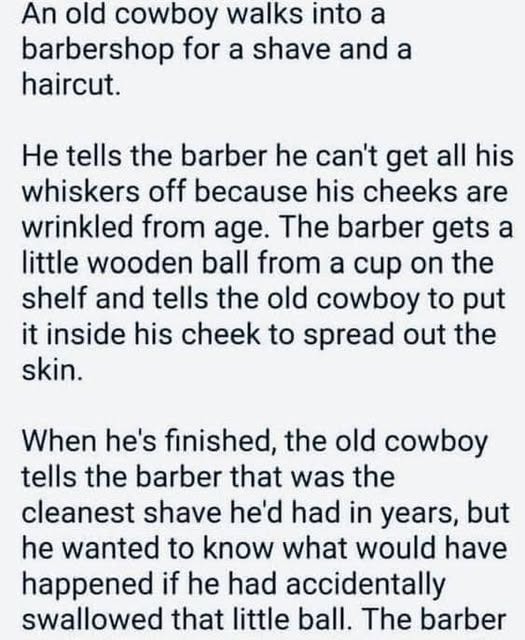Select the word "swallowed" in the last line
Image resolution: width=525 pixels, height=640 pixels.
92,619
